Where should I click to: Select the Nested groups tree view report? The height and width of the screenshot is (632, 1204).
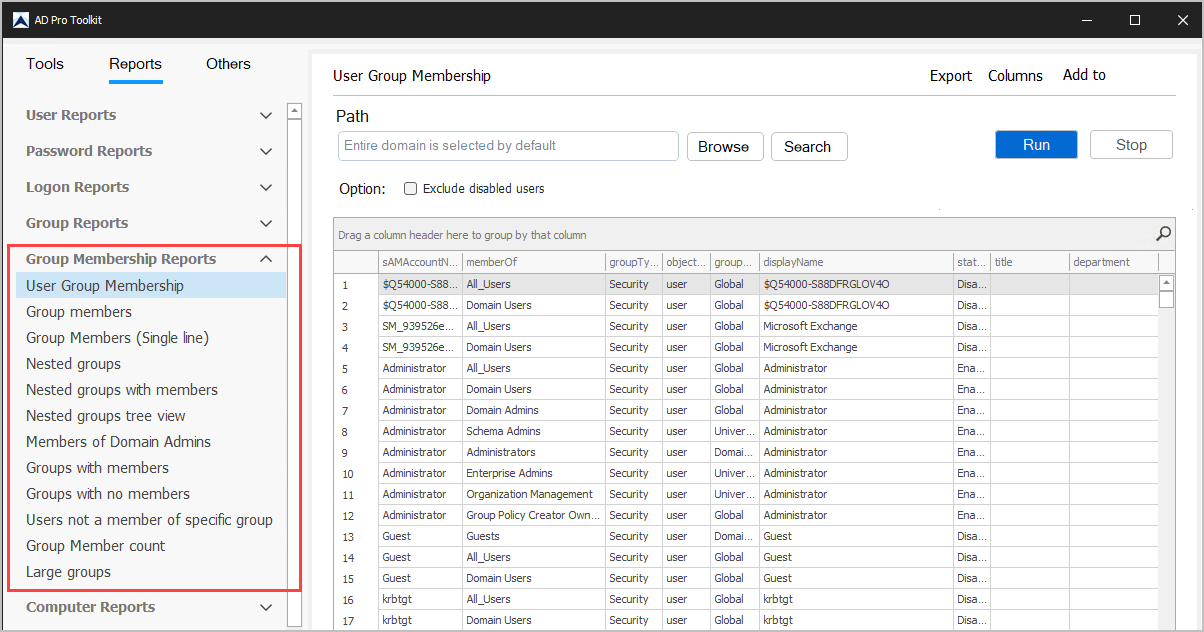click(x=106, y=416)
